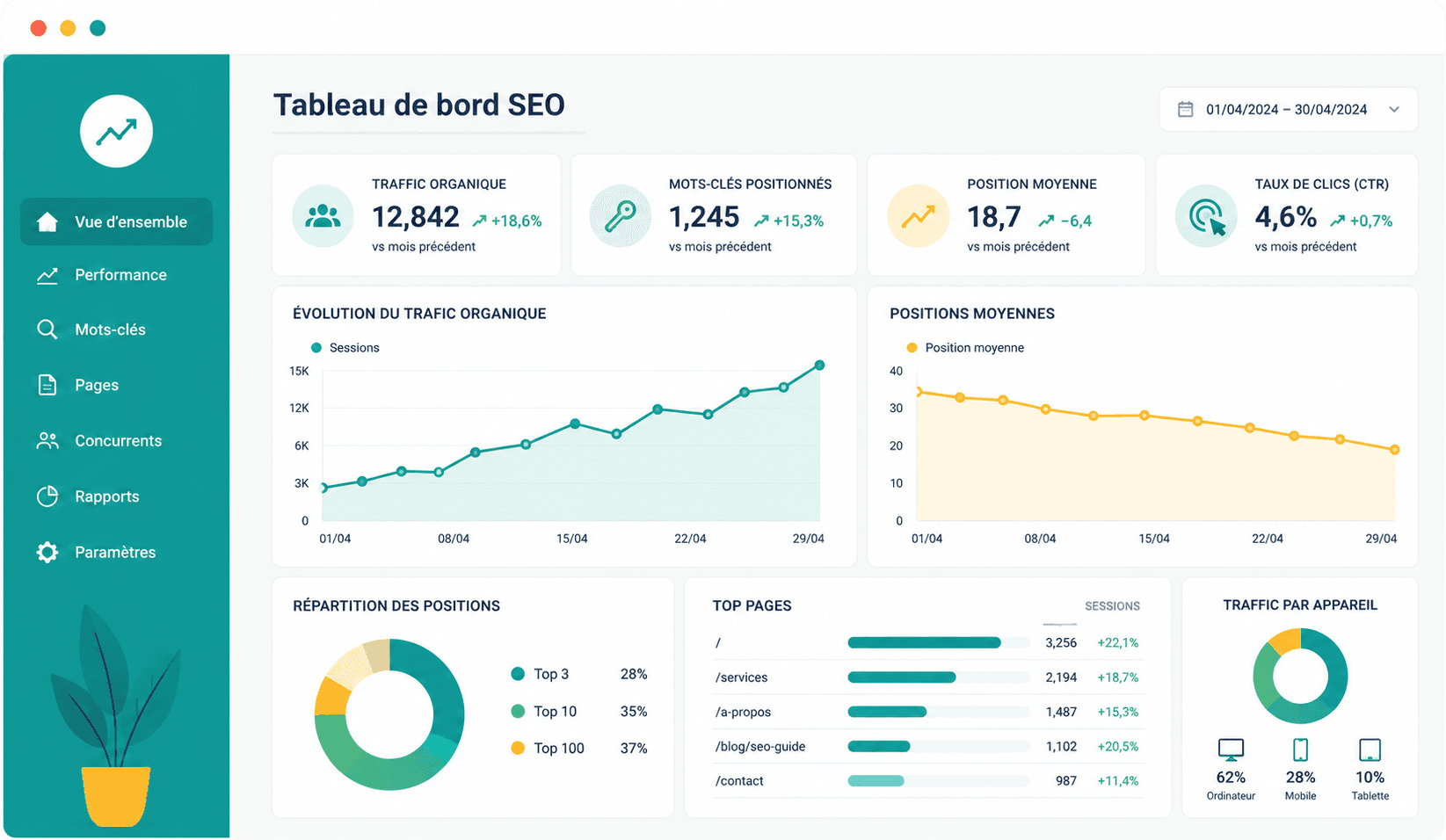Click the progress bar for /services

coord(938,677)
